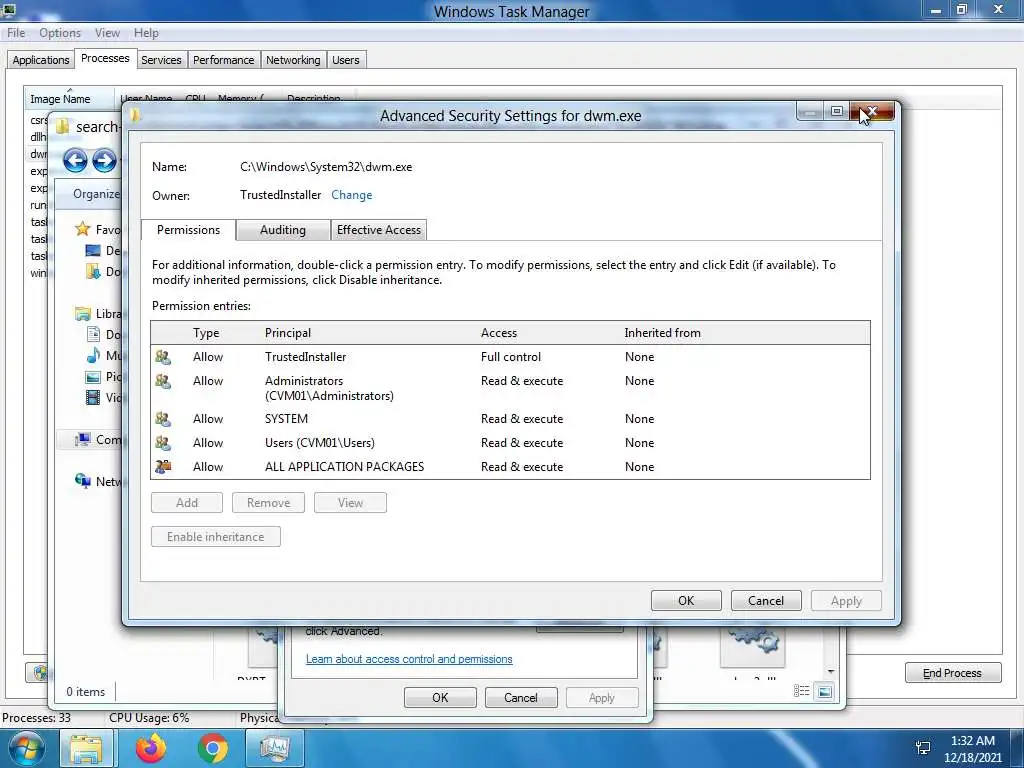Screen dimensions: 1024x768
Task: Sort permission entries by Principal column
Action: click(x=288, y=333)
